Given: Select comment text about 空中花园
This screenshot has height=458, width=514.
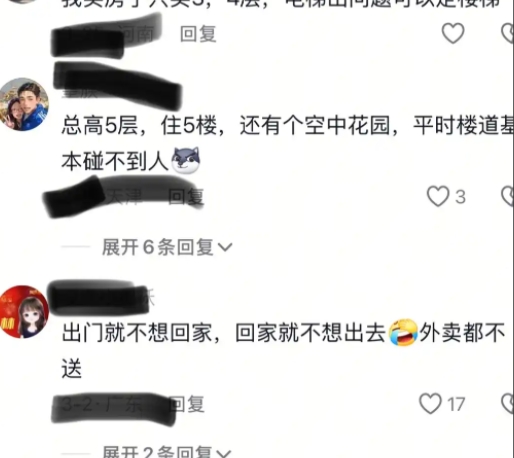Looking at the screenshot, I should point(288,143).
